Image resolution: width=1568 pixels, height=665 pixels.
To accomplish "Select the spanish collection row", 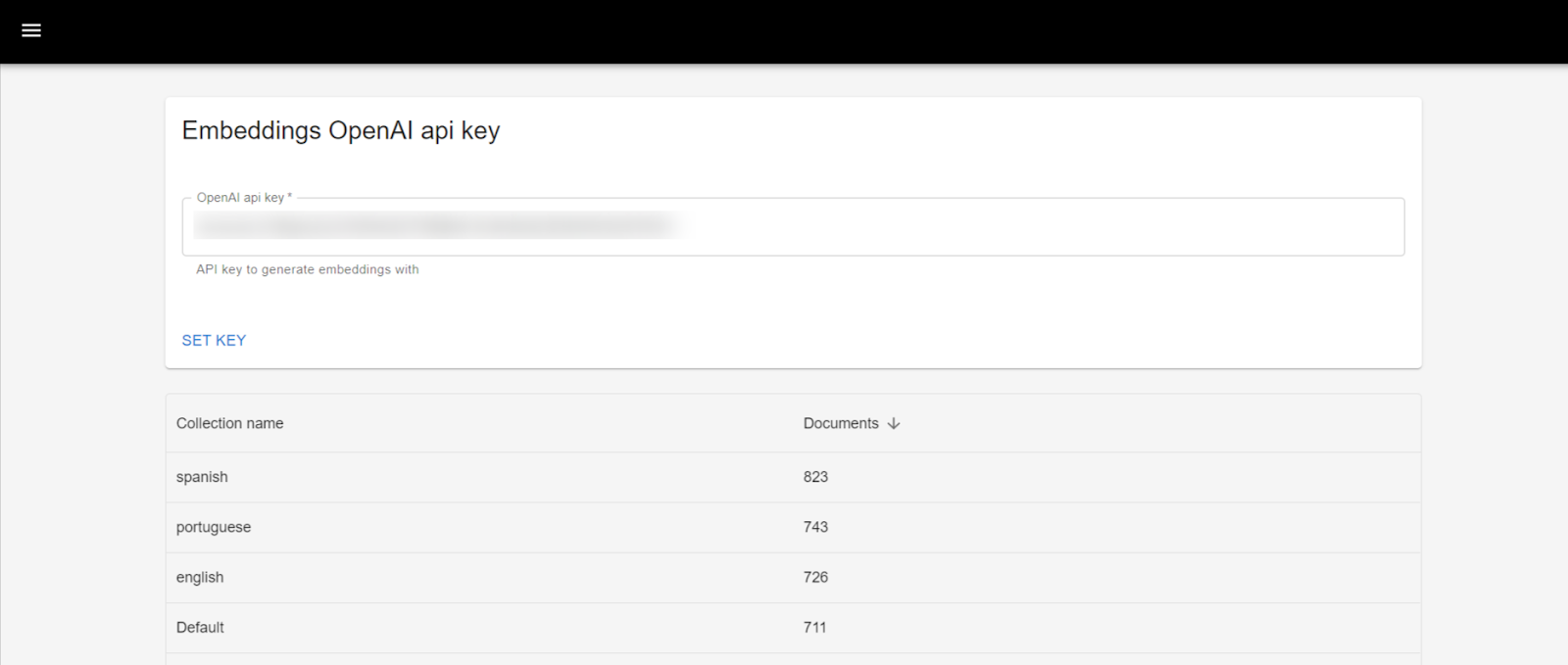I will point(202,477).
